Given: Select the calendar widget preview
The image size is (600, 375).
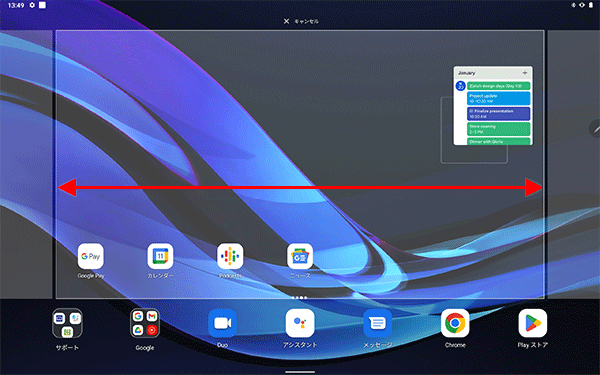Looking at the screenshot, I should point(493,106).
